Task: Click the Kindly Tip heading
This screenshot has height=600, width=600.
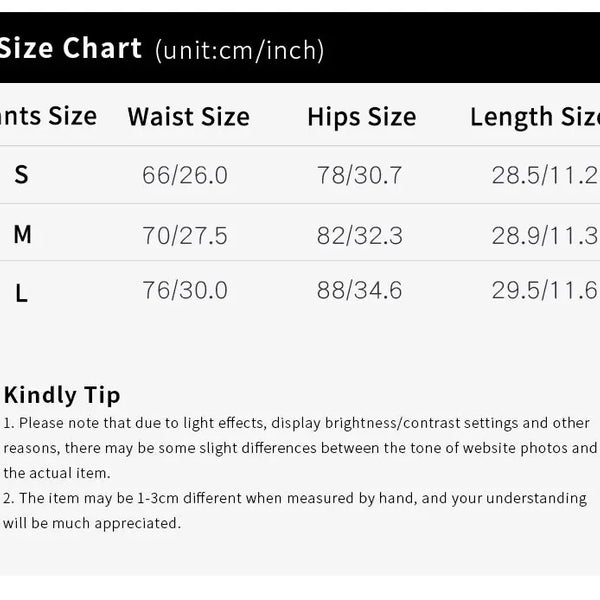Action: 62,395
